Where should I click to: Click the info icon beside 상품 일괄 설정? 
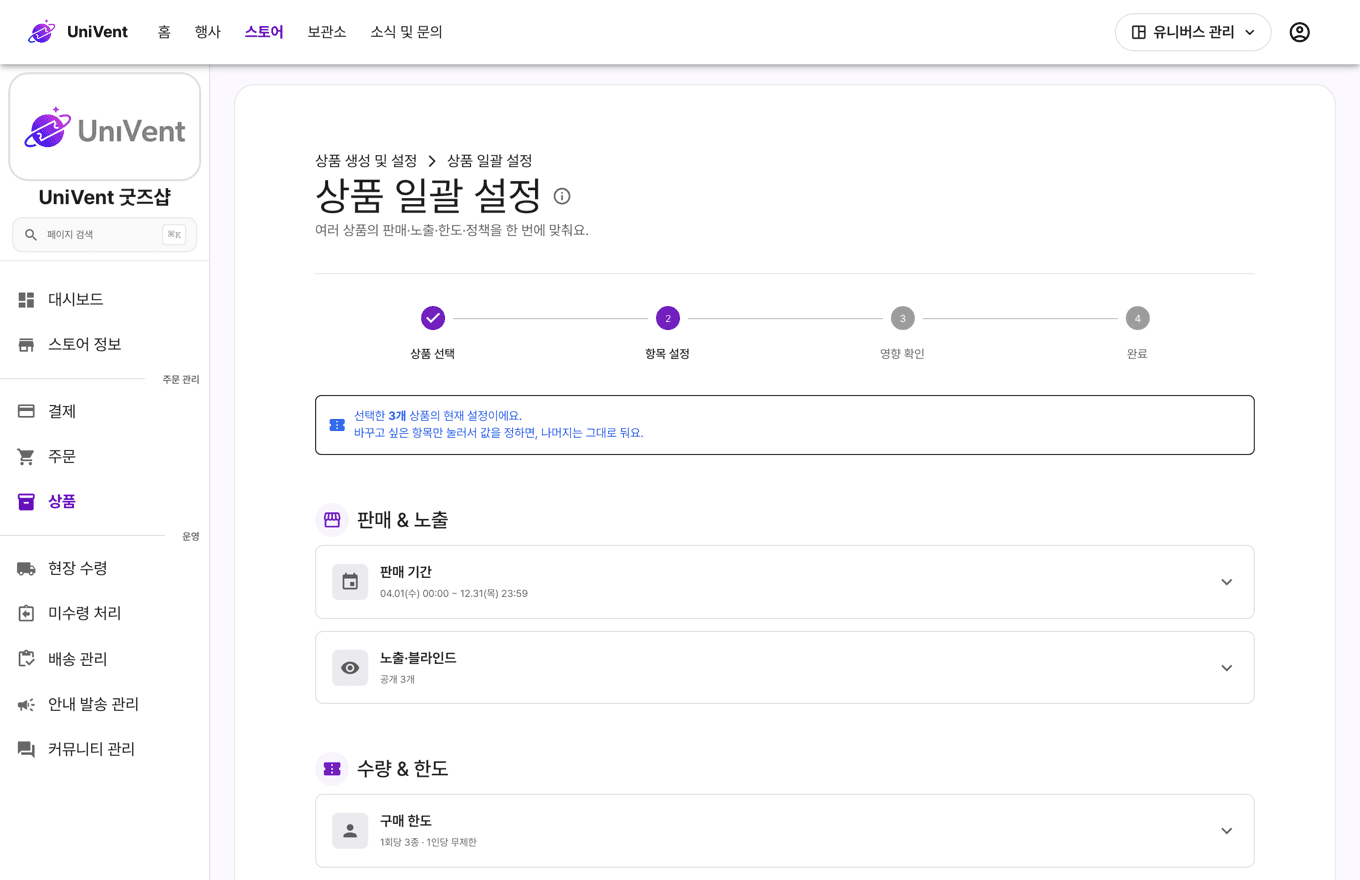coord(562,196)
